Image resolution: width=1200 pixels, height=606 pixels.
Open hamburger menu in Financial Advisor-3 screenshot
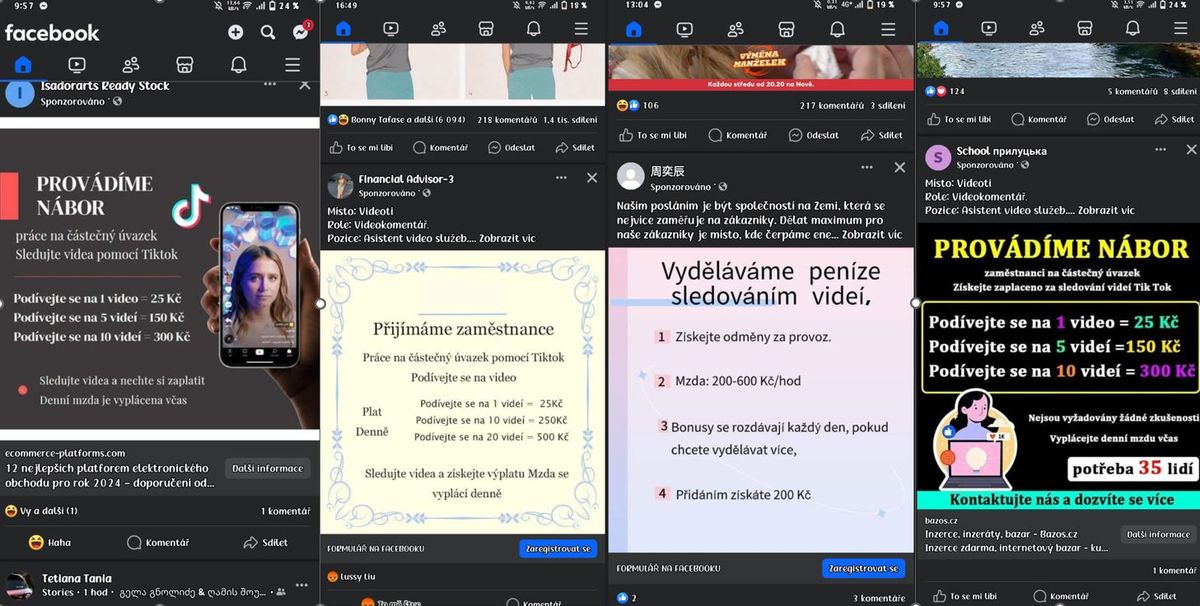click(x=581, y=29)
